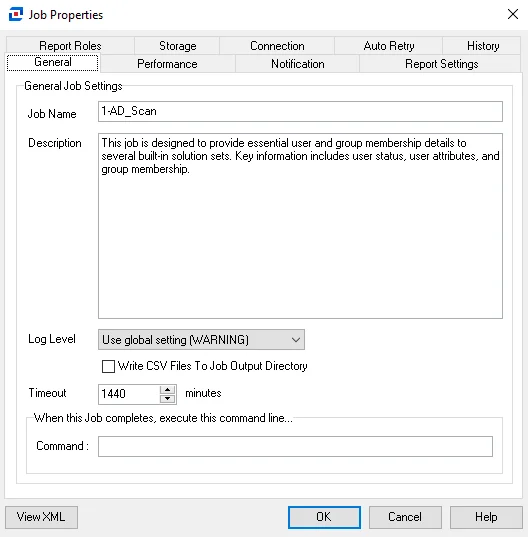Viewport: 528px width, 537px height.
Task: Confirm with the OK button
Action: coord(324,517)
